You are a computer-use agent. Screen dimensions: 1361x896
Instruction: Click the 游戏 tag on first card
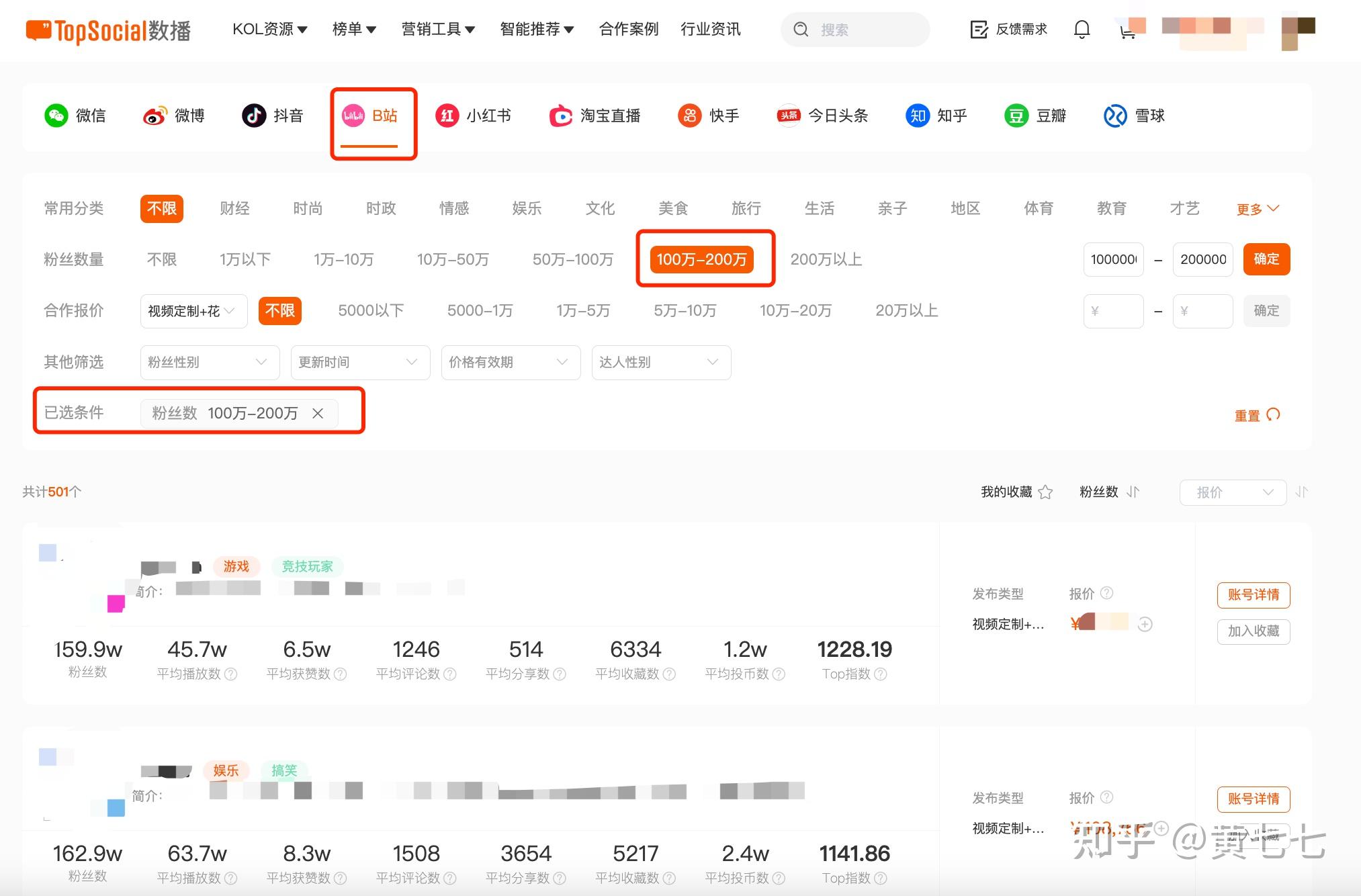point(236,566)
